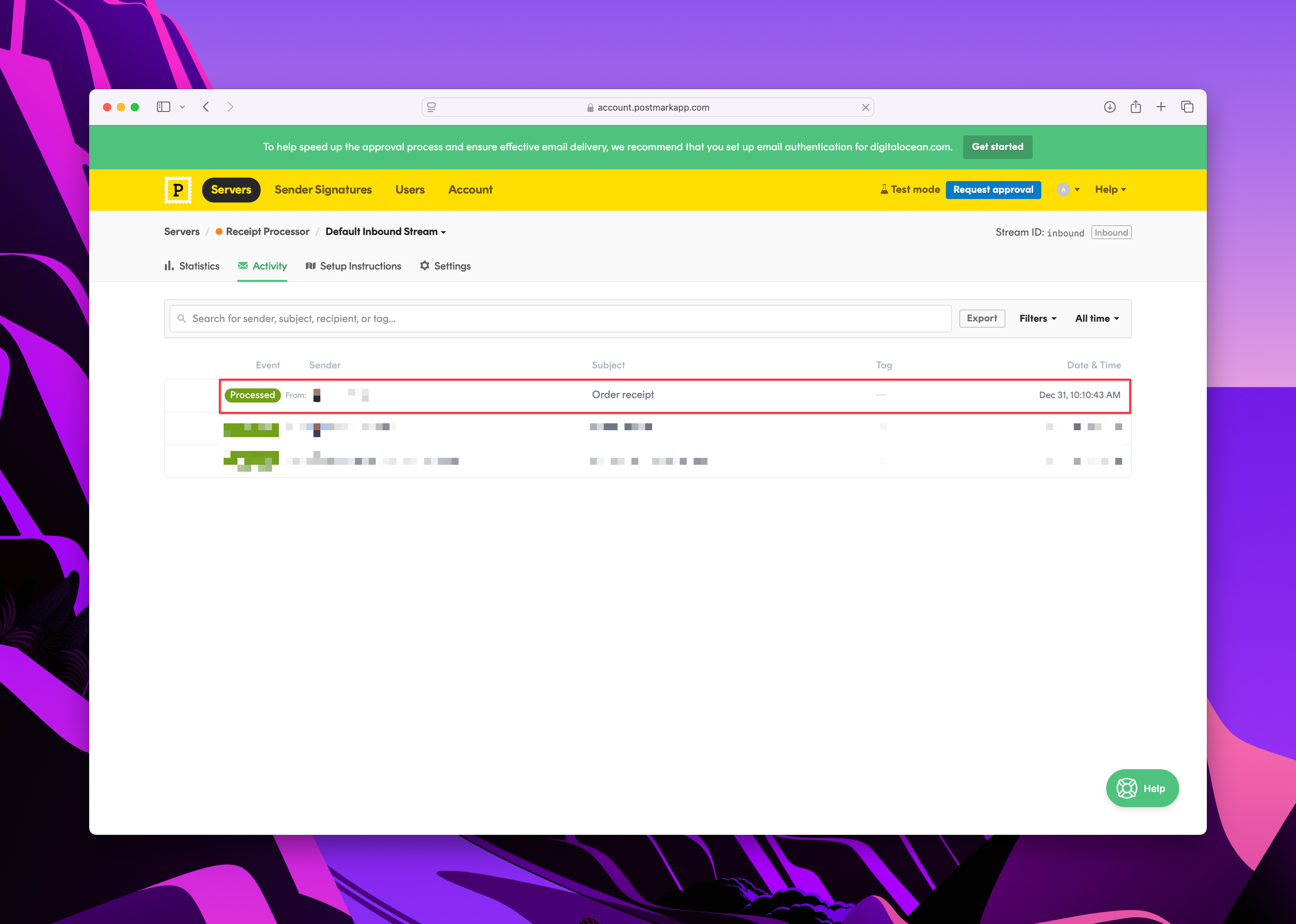Go forward with the browser forward arrow

[231, 107]
